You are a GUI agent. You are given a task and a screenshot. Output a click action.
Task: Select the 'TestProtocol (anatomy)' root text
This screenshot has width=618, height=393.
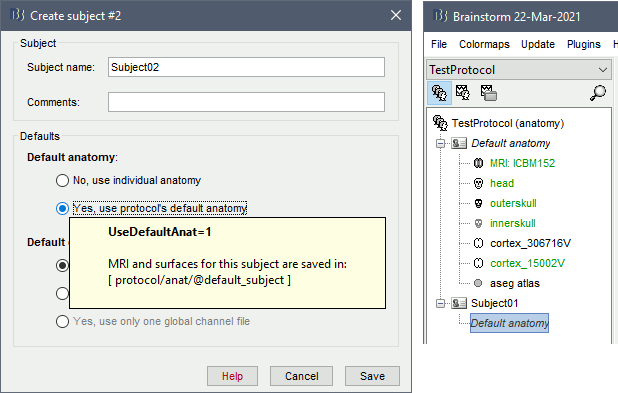tap(508, 123)
